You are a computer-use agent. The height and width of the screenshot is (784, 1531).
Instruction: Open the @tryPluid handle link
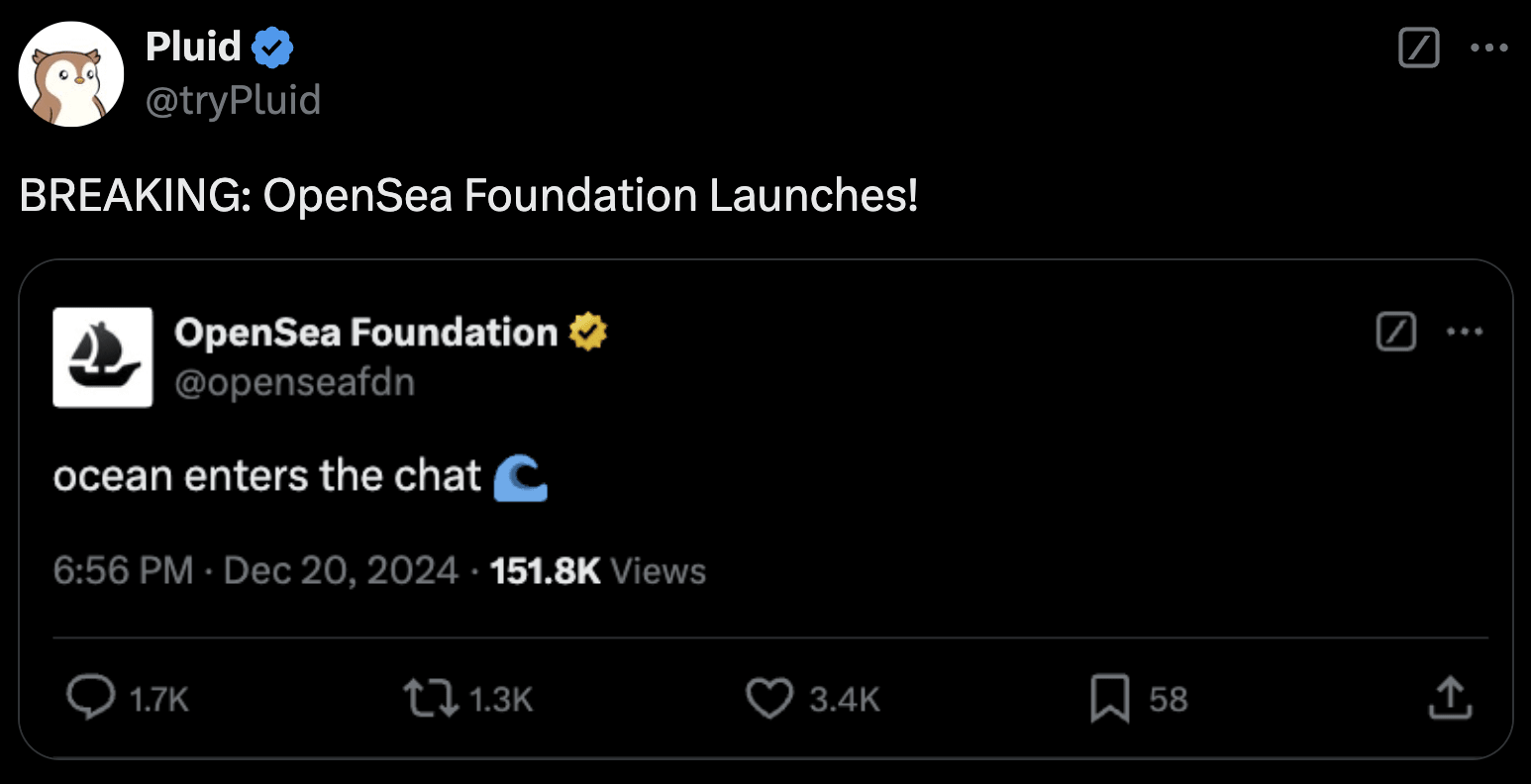(x=233, y=100)
